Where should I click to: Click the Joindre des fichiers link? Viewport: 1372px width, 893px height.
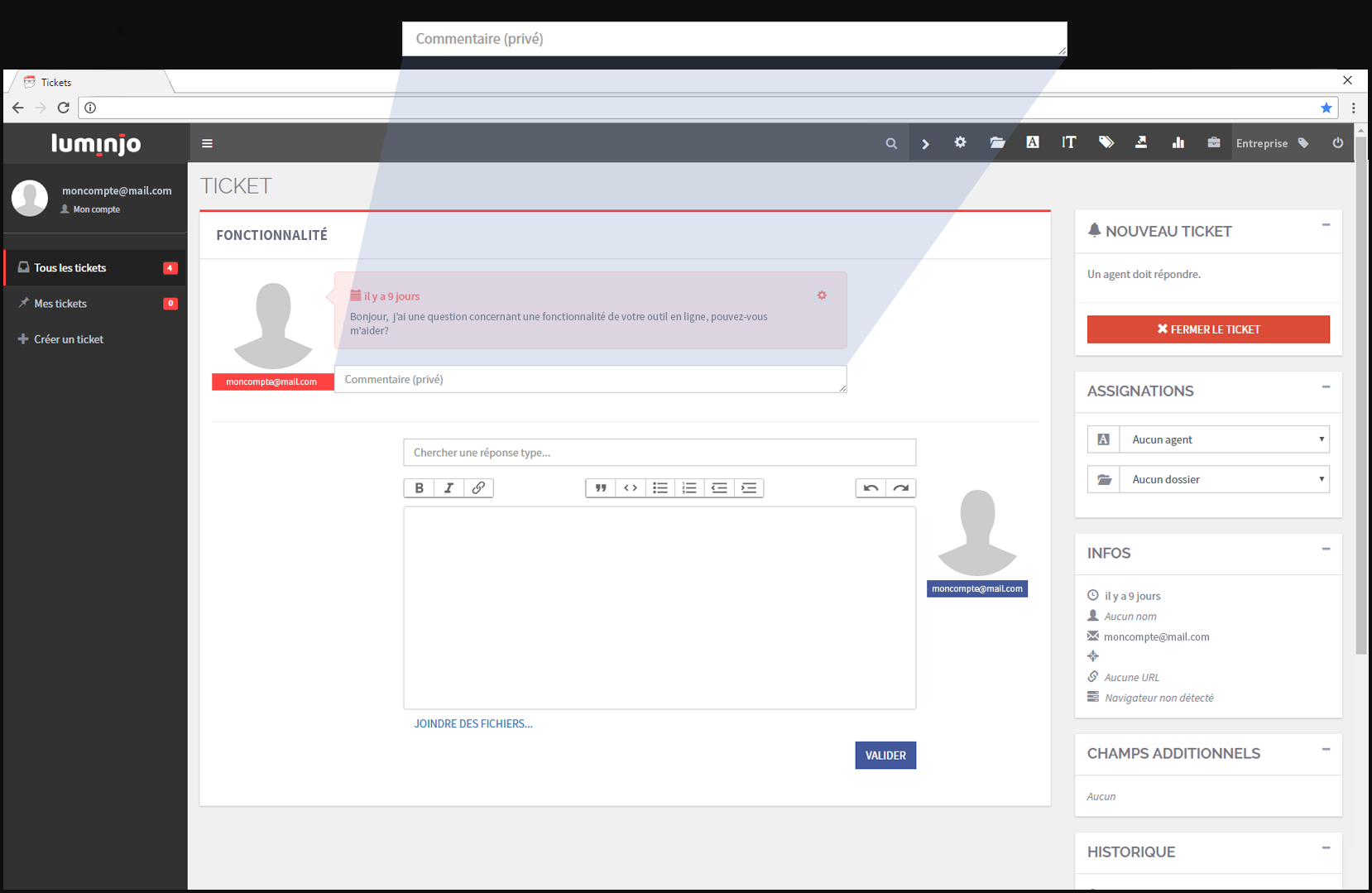473,723
